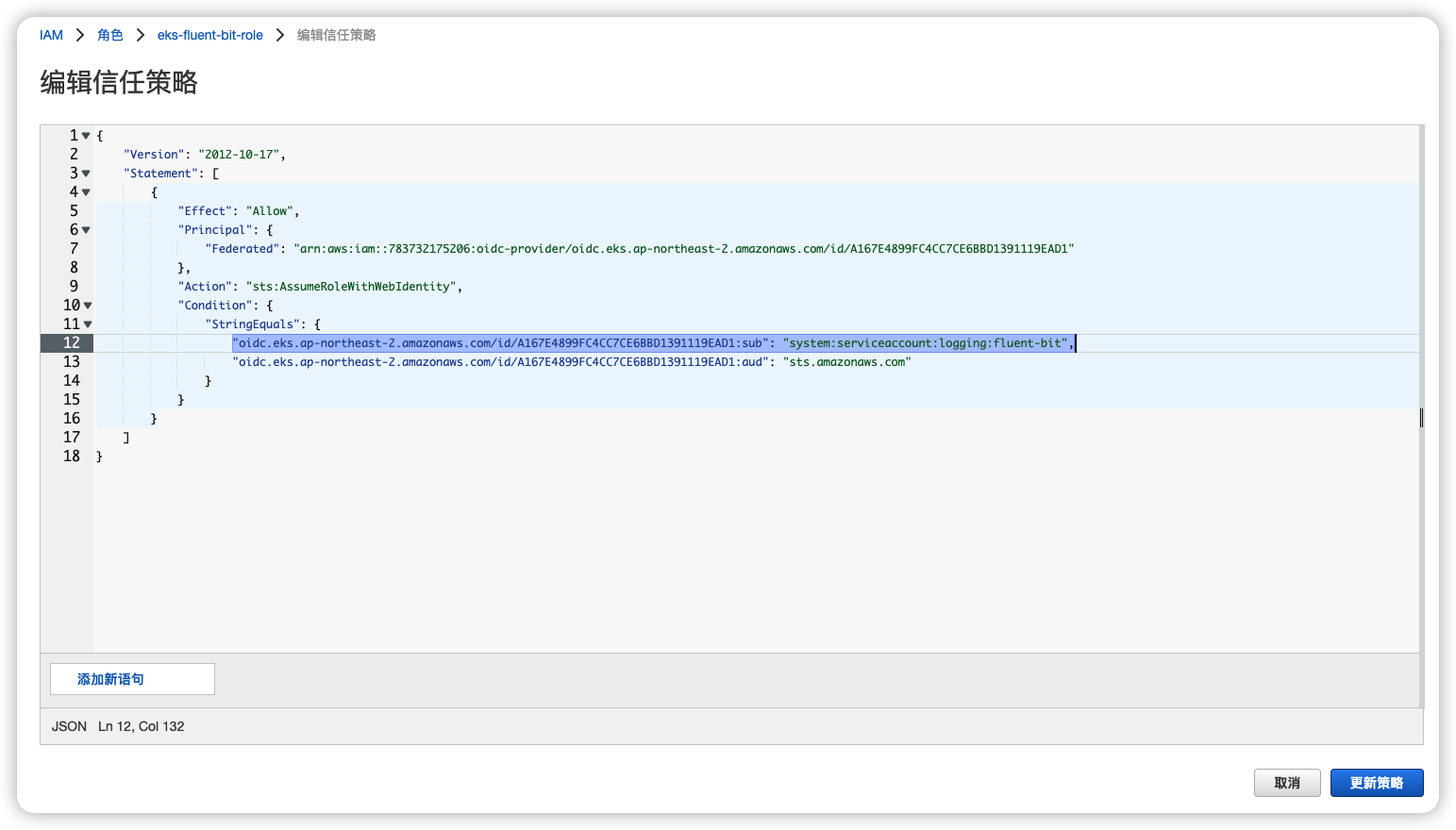Viewport: 1456px width, 830px height.
Task: Click the 更新策略 button
Action: (x=1377, y=783)
